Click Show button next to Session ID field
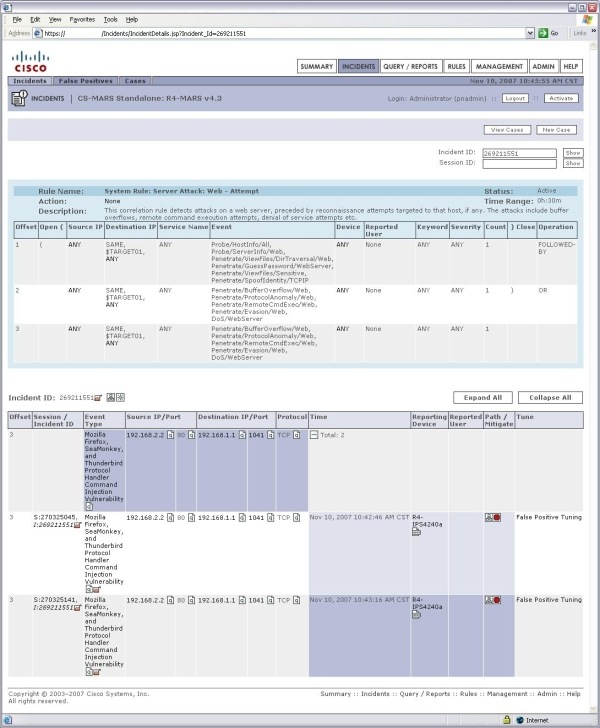 click(573, 163)
